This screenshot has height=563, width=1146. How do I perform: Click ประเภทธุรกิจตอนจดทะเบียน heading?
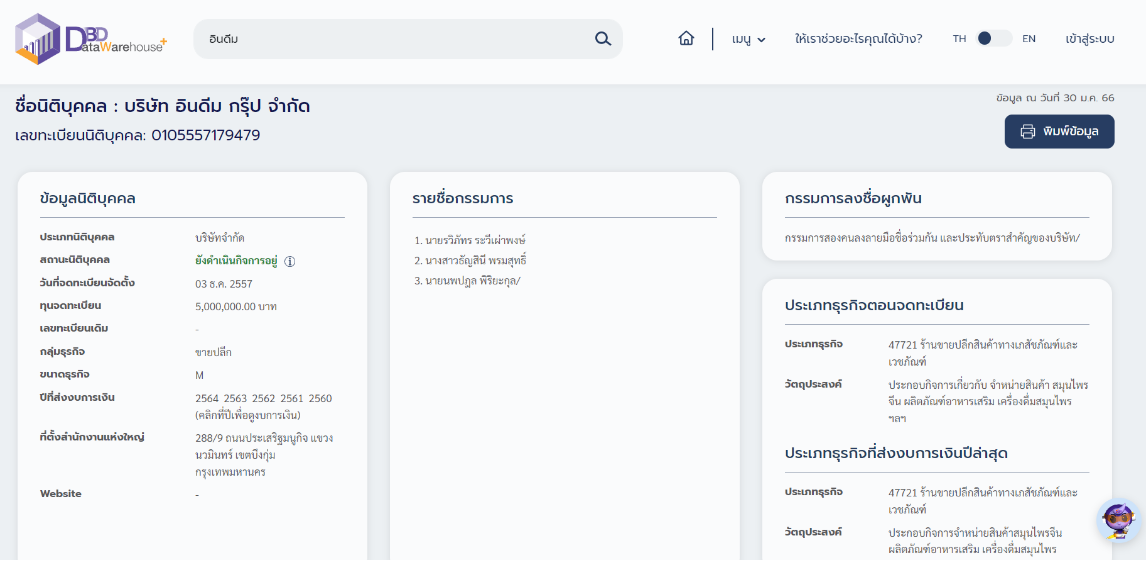point(874,305)
